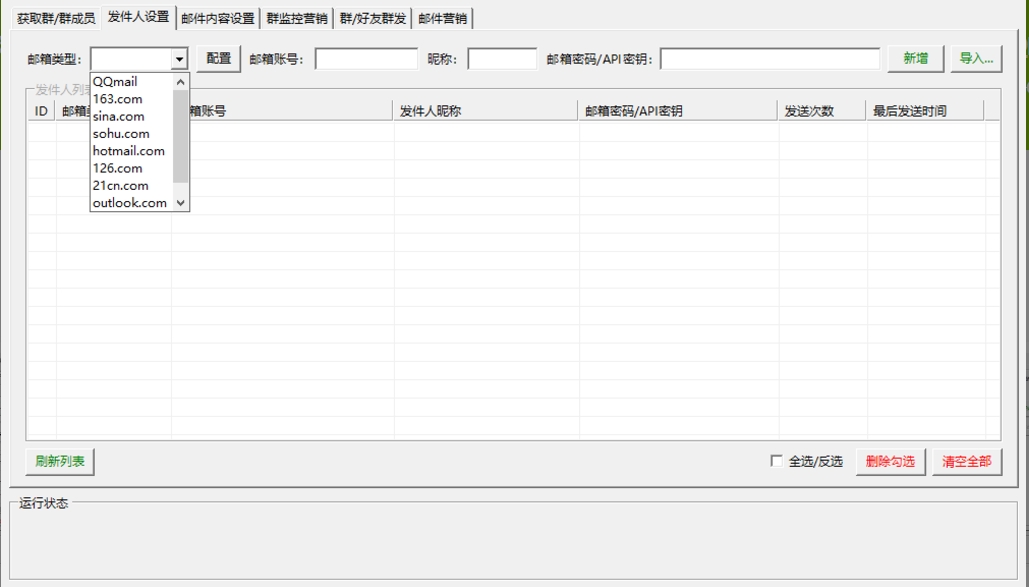
Task: Go to the 群监控营销 tab
Action: [297, 18]
